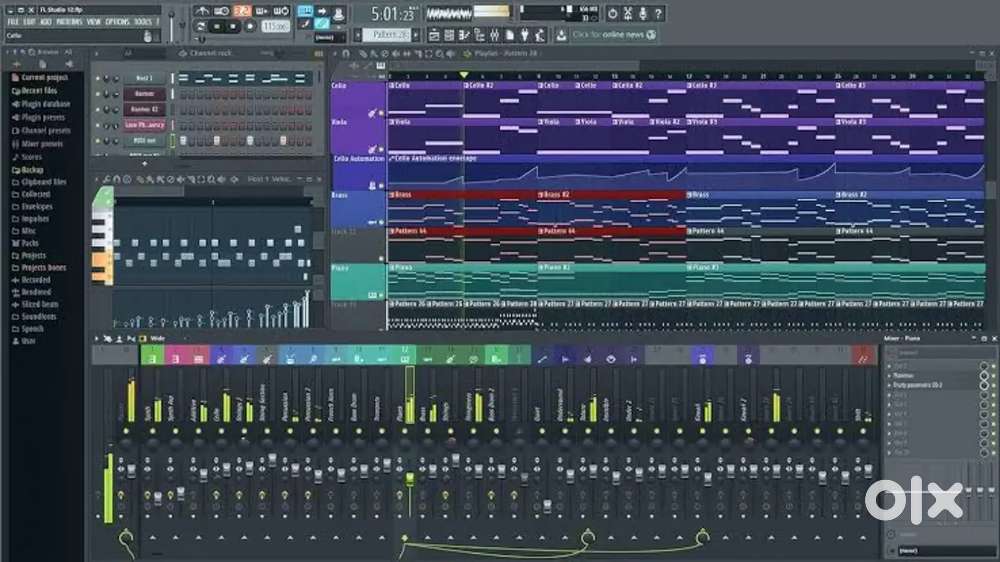This screenshot has height=562, width=1000.
Task: Disable the Fruity parametric EQ 2 slot
Action: pos(994,385)
